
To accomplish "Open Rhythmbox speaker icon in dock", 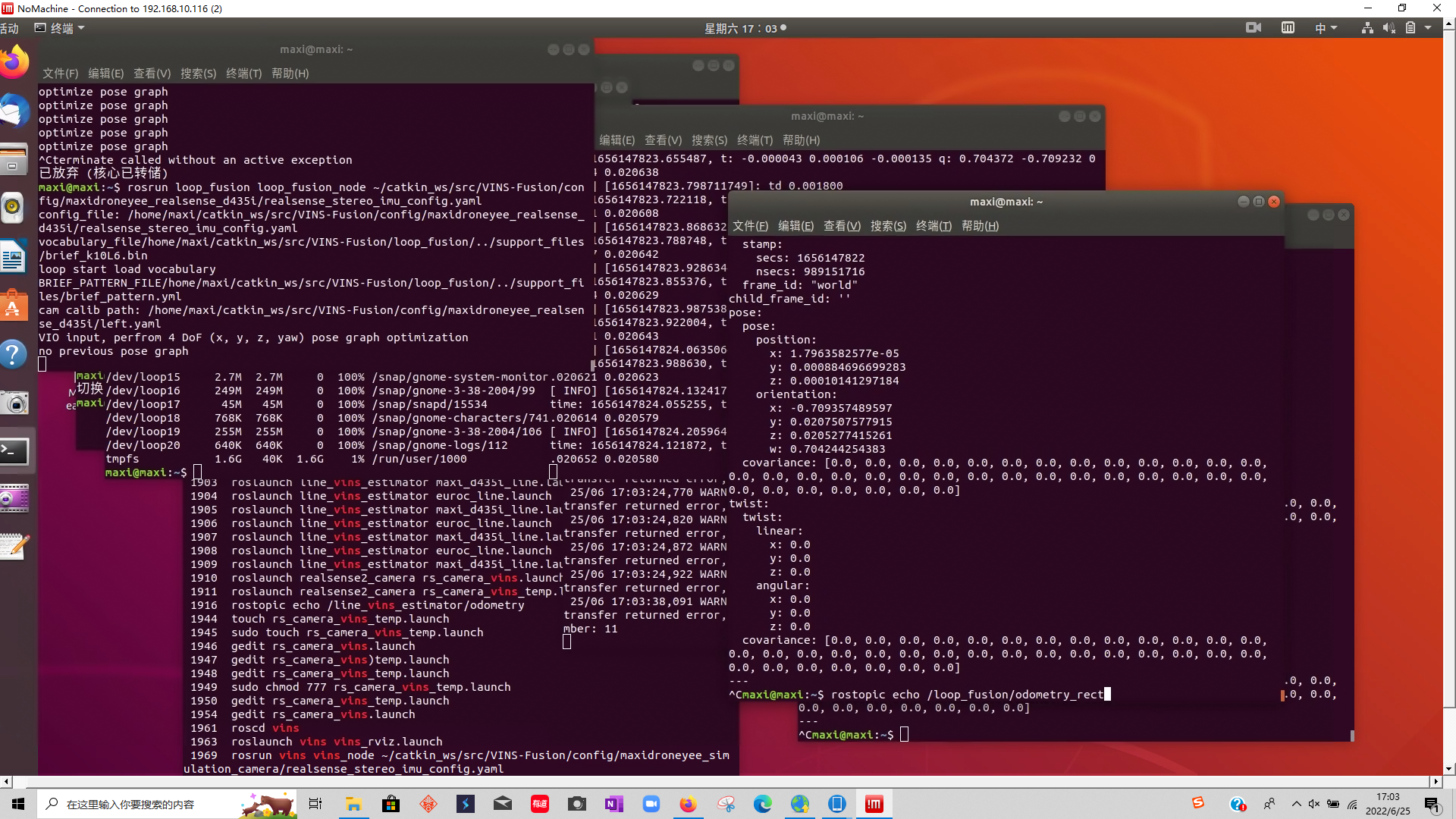I will coord(14,208).
